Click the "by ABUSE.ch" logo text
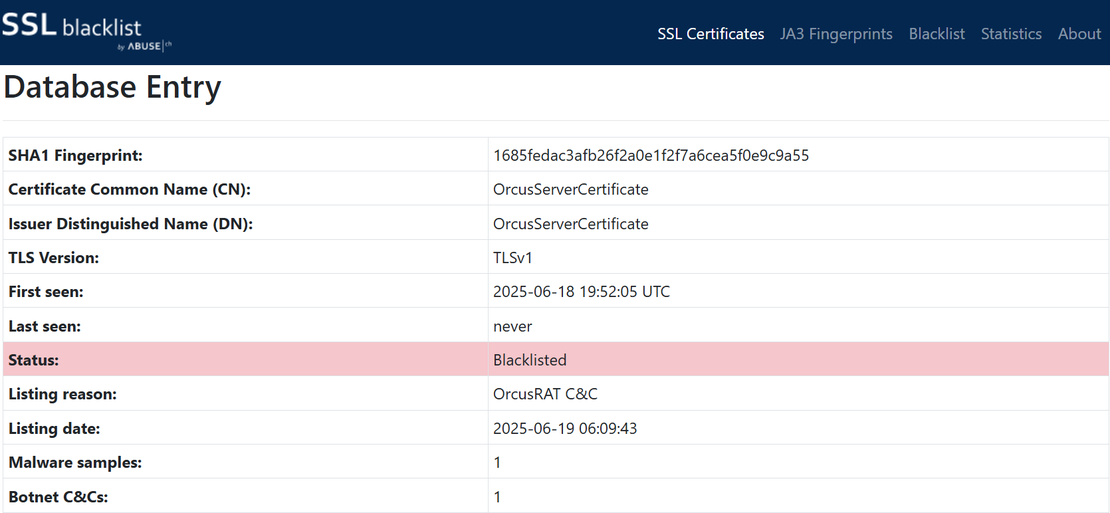Image resolution: width=1110 pixels, height=513 pixels. pyautogui.click(x=145, y=46)
